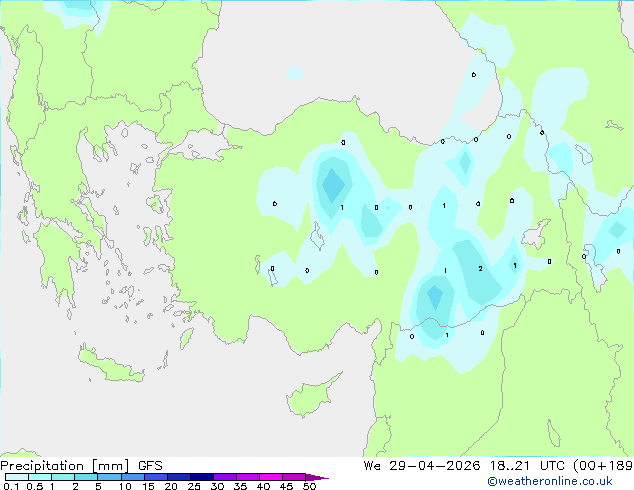
Task: Click the 20–25 mm legend swatch
Action: 178,477
